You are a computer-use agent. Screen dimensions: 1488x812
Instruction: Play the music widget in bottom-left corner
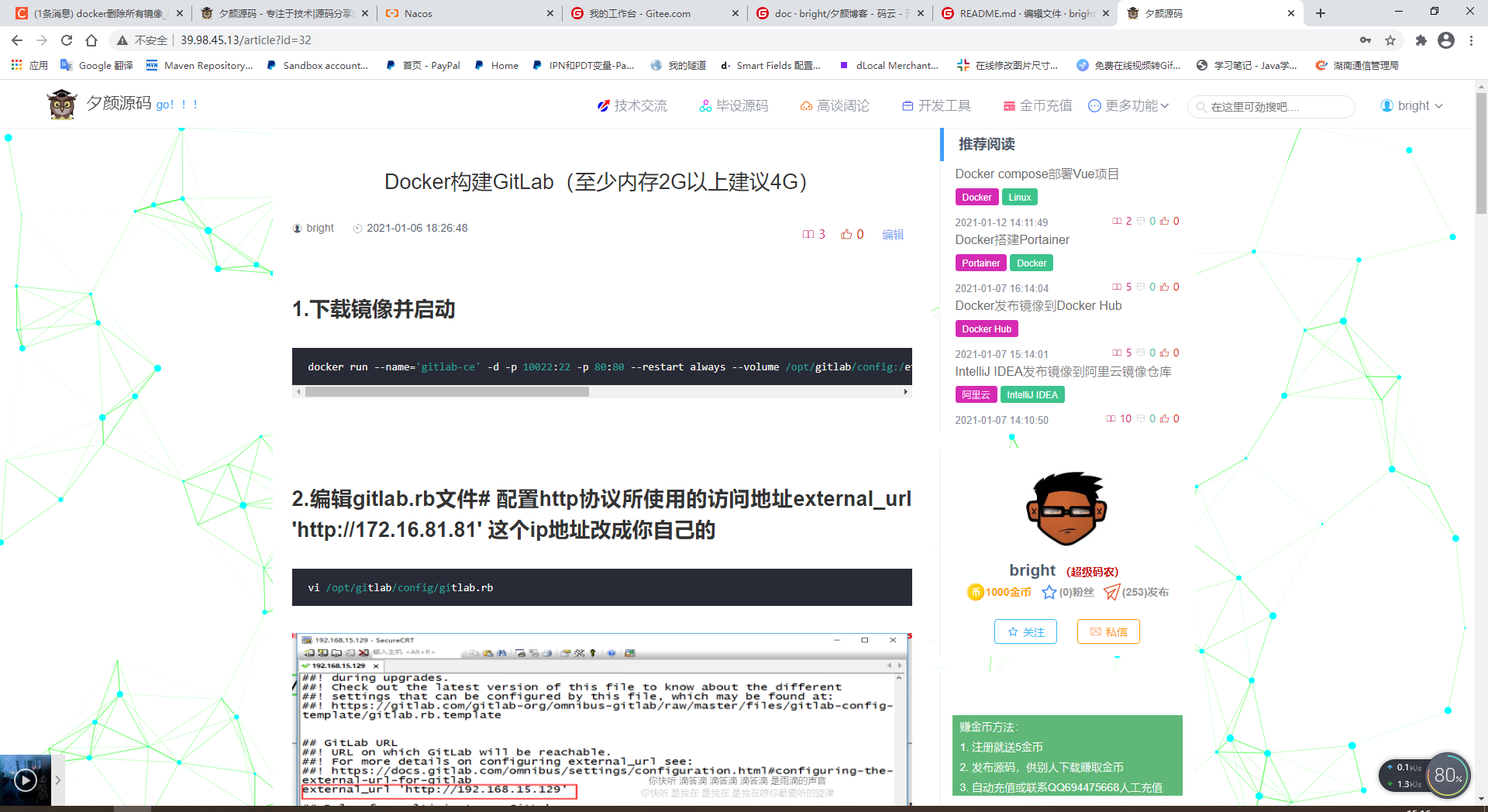(x=26, y=780)
